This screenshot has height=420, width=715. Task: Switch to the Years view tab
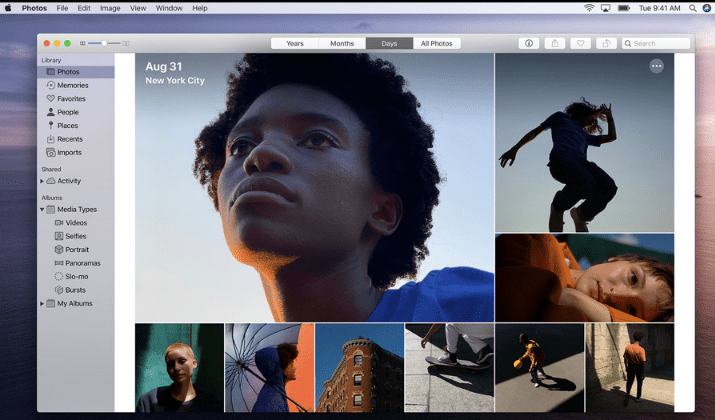coord(294,43)
